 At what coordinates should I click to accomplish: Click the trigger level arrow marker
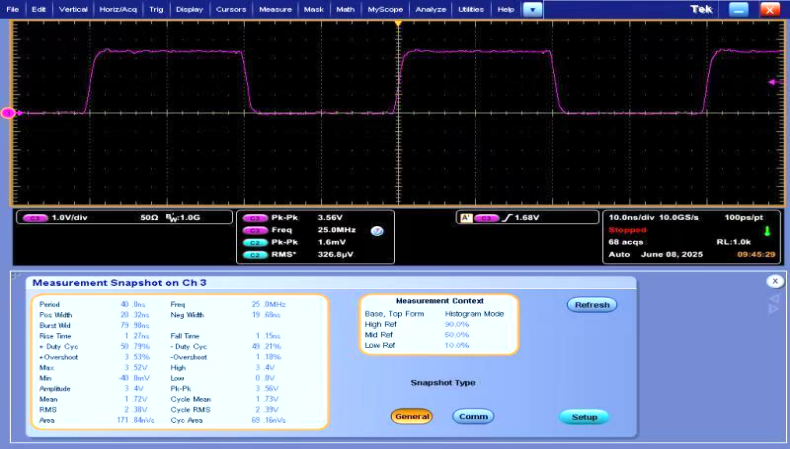pos(774,82)
